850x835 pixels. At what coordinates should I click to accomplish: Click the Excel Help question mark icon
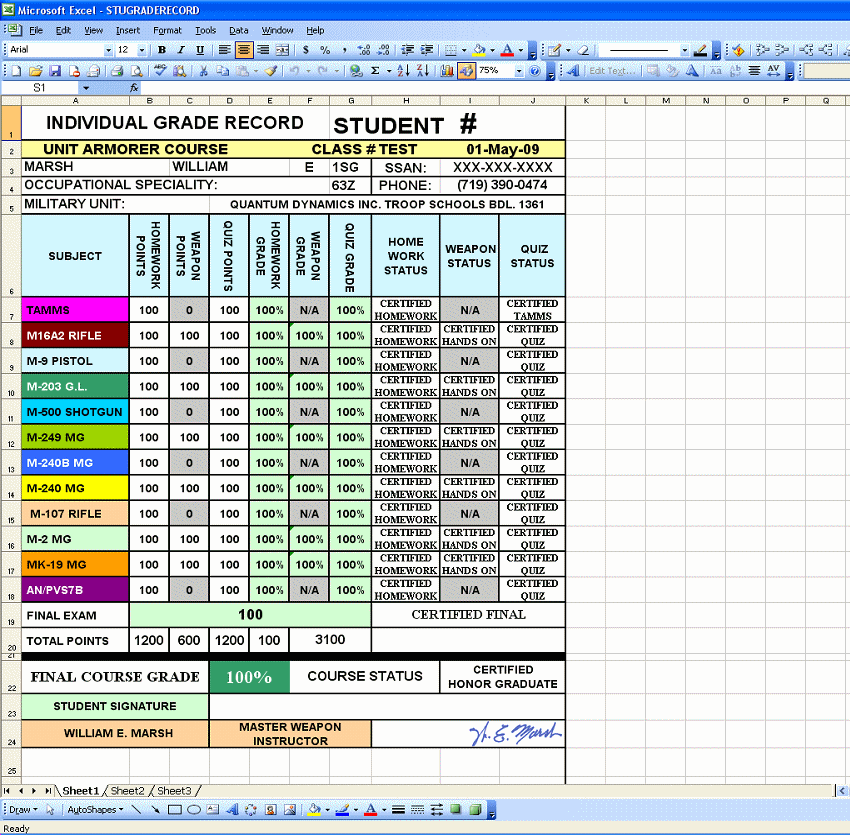click(x=535, y=70)
